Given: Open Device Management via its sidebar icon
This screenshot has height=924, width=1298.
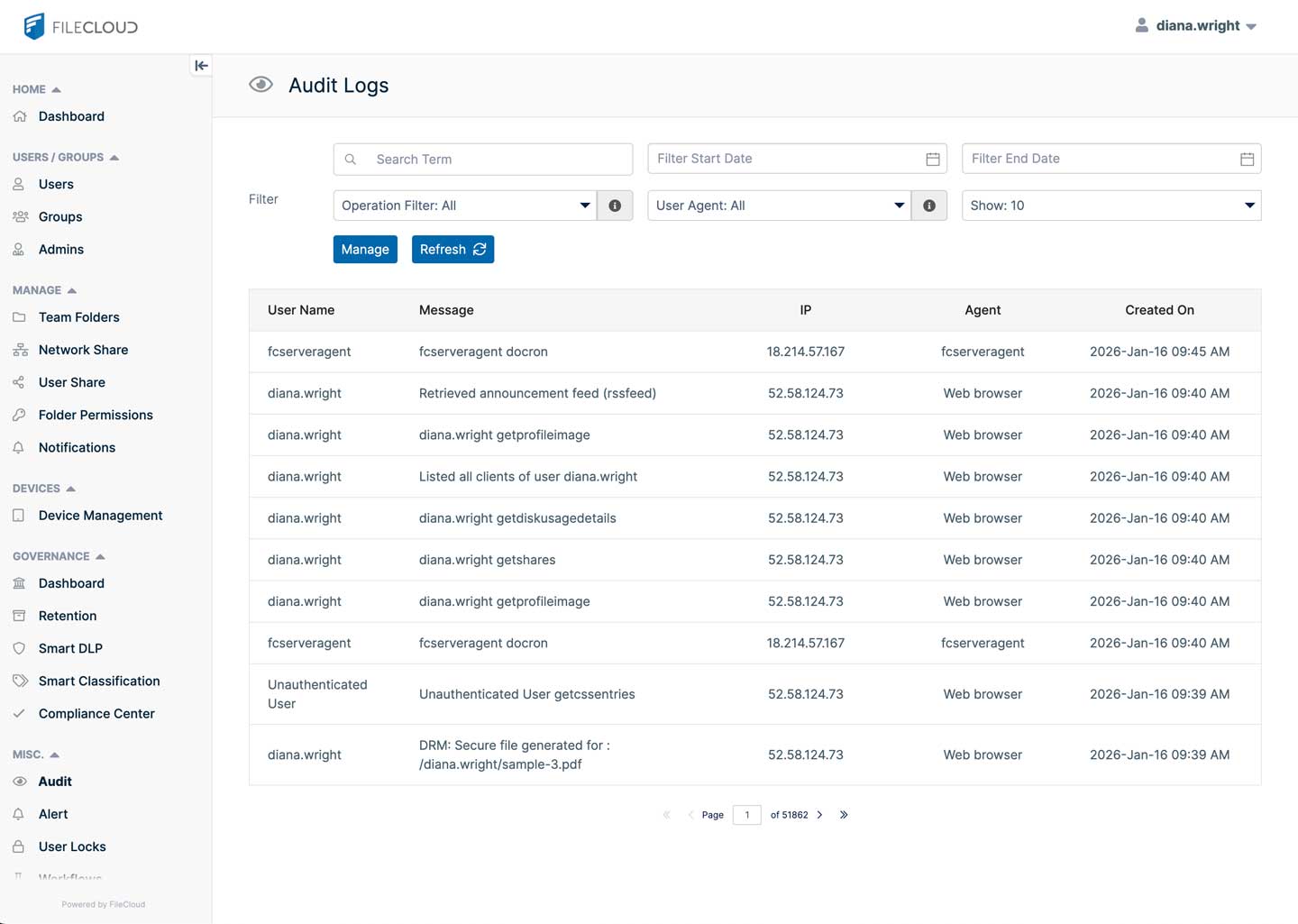Looking at the screenshot, I should pyautogui.click(x=19, y=515).
